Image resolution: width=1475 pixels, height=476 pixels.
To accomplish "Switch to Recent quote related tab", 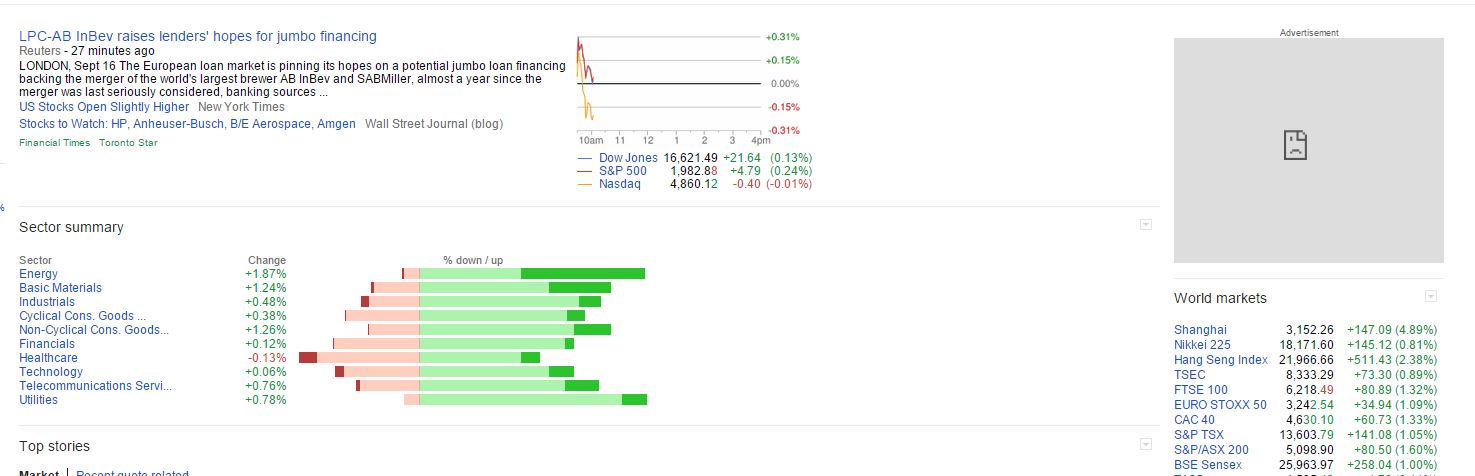I will click(x=132, y=473).
